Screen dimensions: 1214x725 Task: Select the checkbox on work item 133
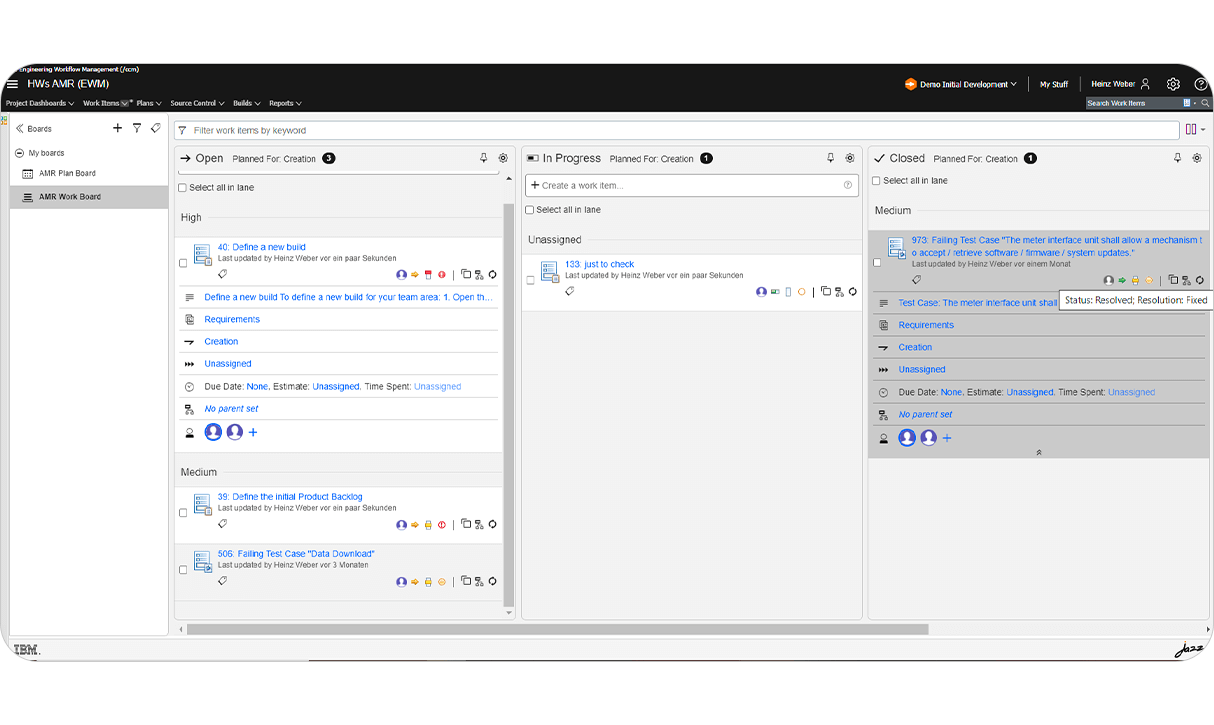pos(530,280)
